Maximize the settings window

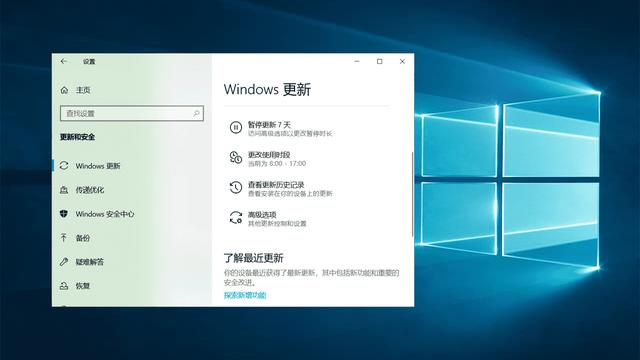coord(380,61)
